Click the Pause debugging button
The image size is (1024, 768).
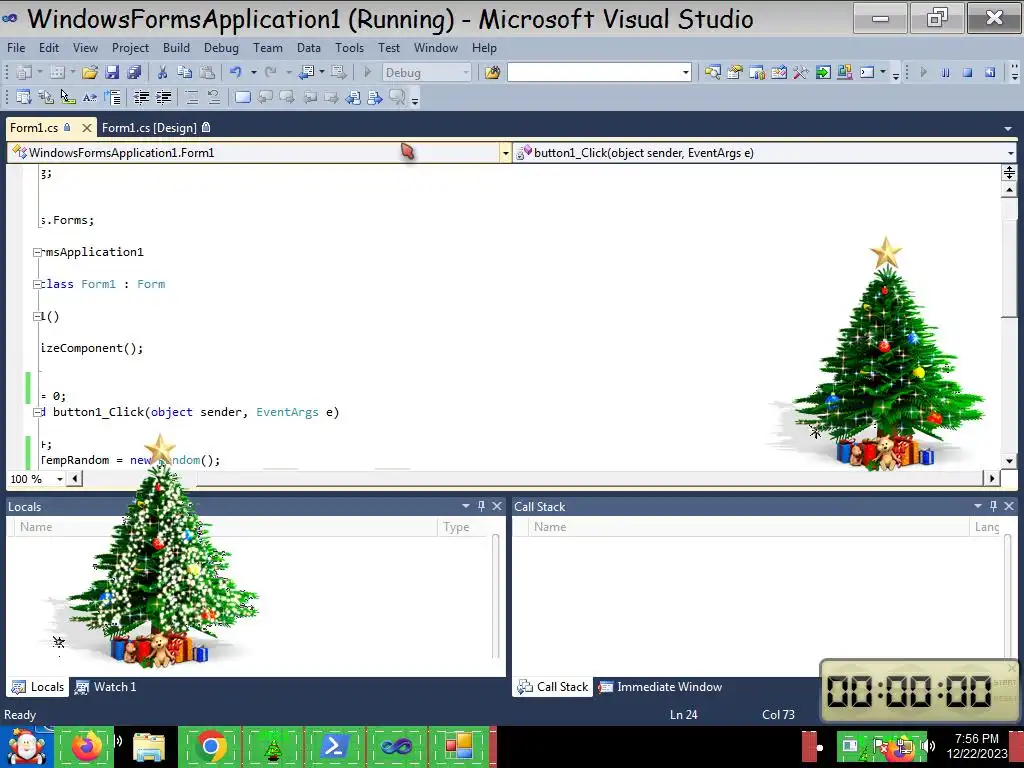point(945,72)
